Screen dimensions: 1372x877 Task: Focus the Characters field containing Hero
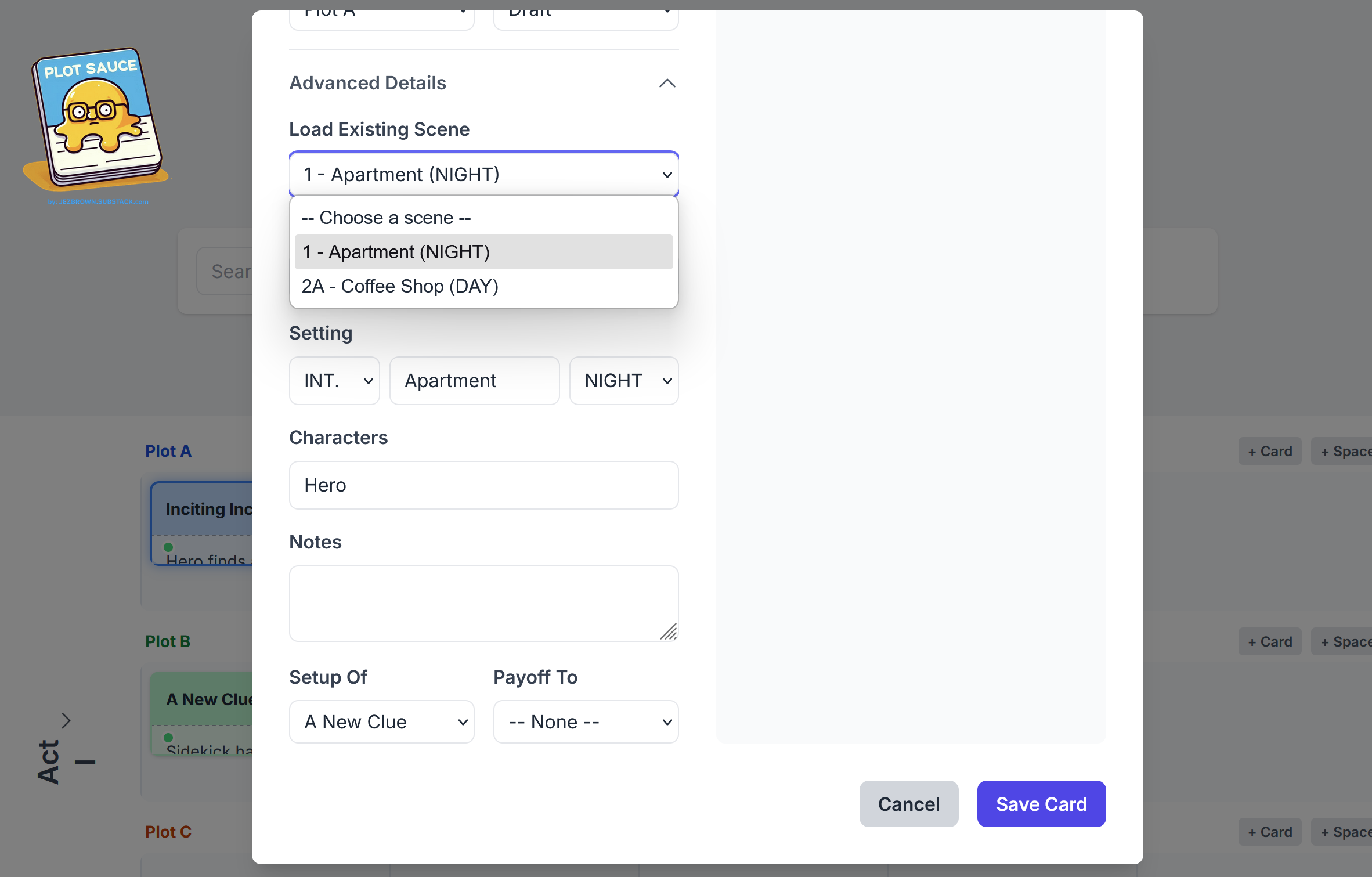point(483,485)
